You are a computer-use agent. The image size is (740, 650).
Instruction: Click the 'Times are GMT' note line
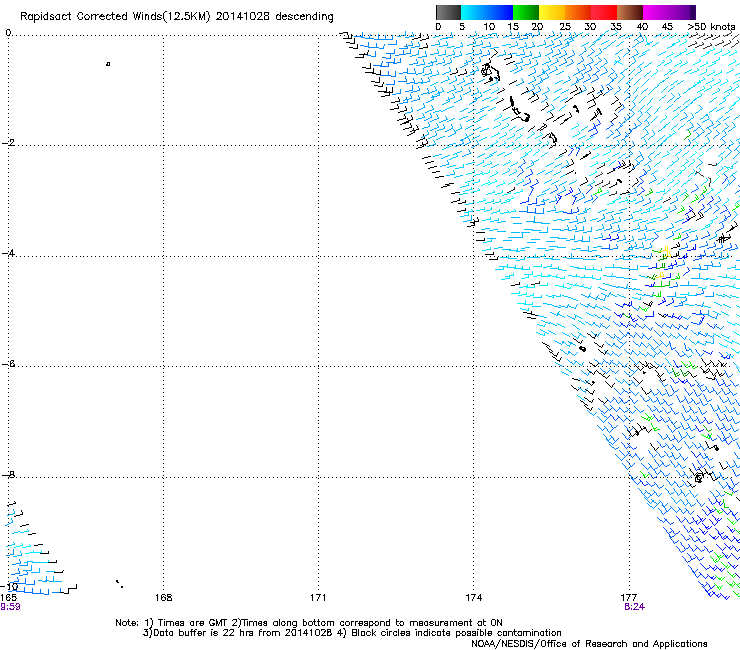click(309, 623)
